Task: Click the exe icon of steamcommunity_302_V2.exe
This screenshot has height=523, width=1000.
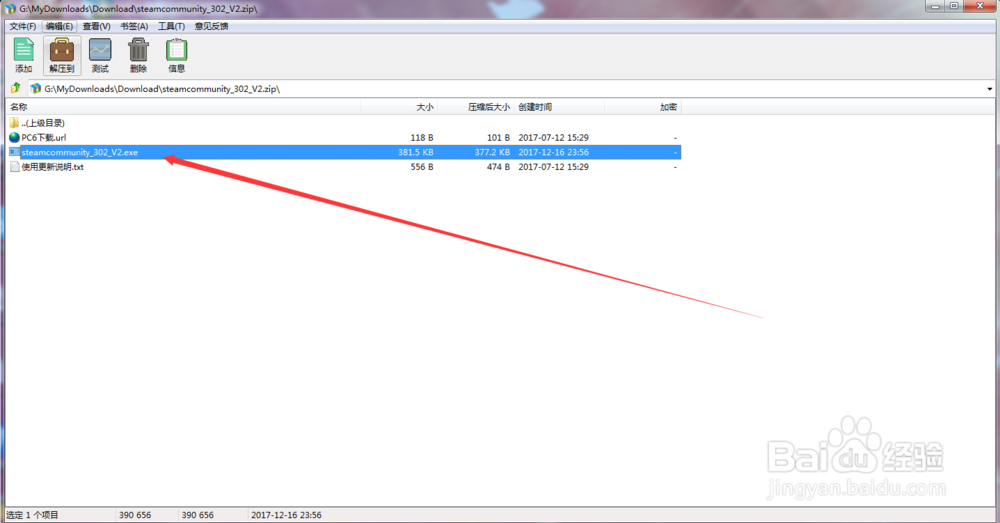Action: pyautogui.click(x=14, y=152)
